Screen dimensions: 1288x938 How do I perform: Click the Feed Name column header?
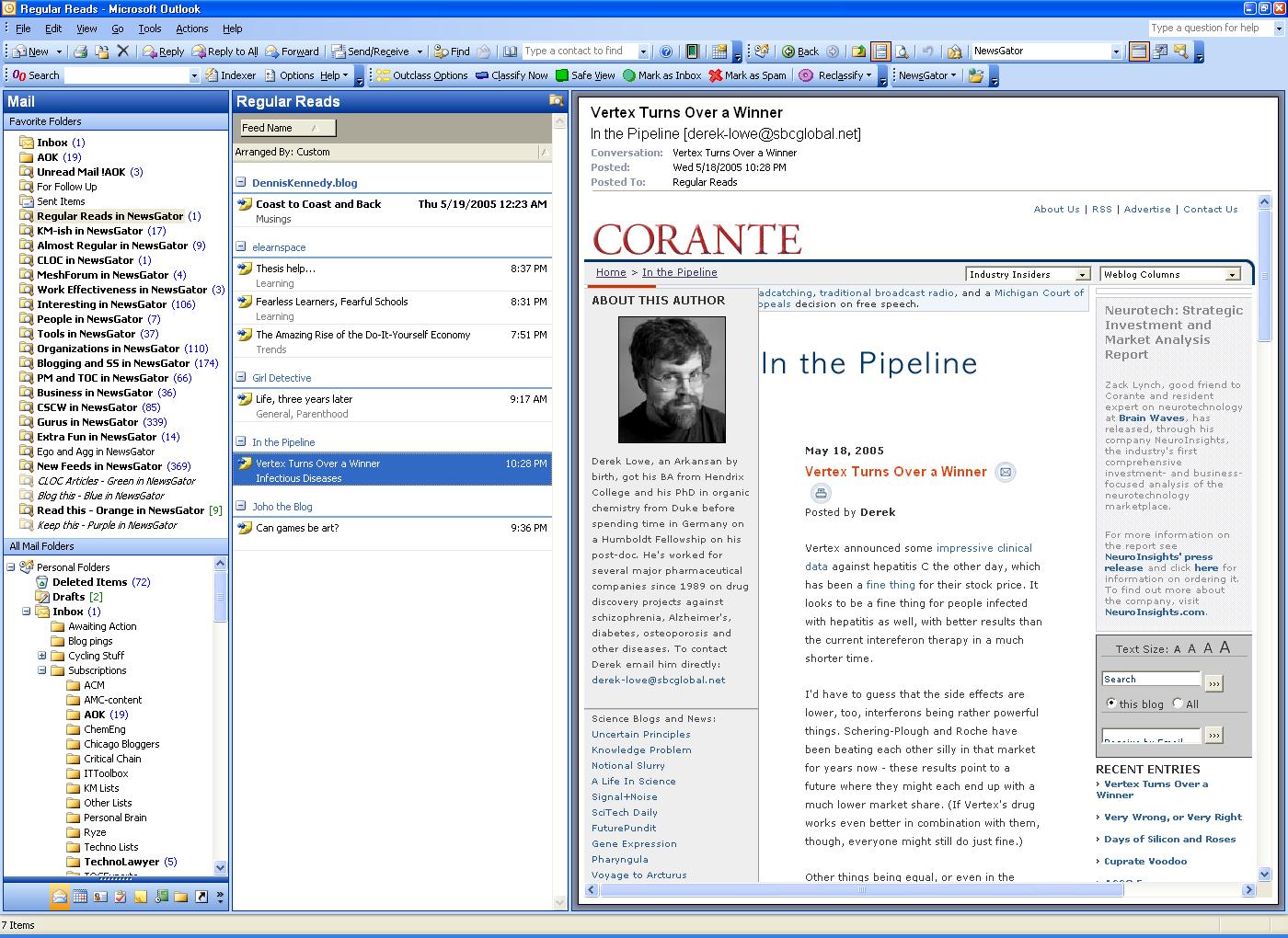(287, 128)
